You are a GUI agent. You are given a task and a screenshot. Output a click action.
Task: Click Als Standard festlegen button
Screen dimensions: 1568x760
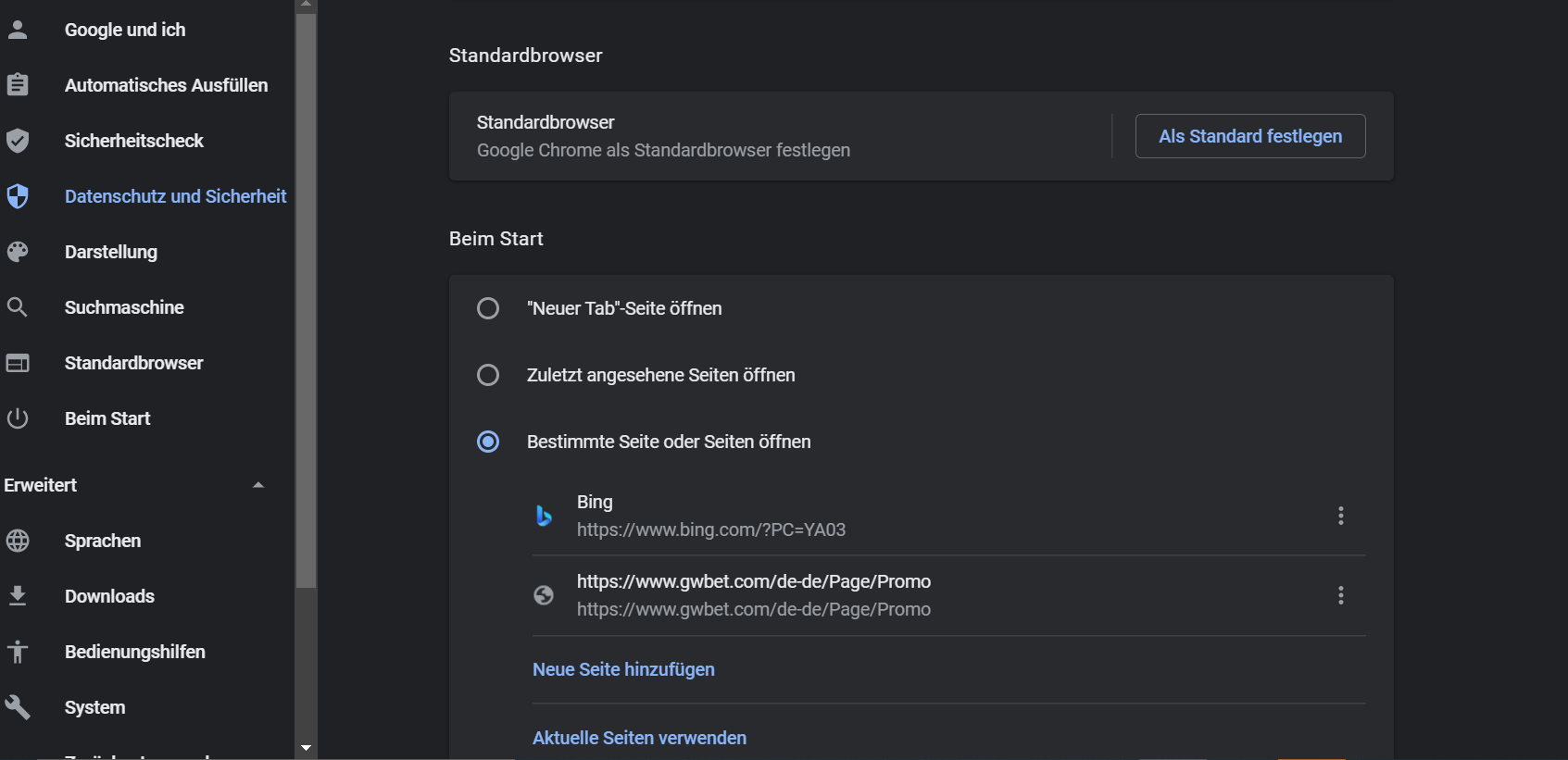(1250, 136)
